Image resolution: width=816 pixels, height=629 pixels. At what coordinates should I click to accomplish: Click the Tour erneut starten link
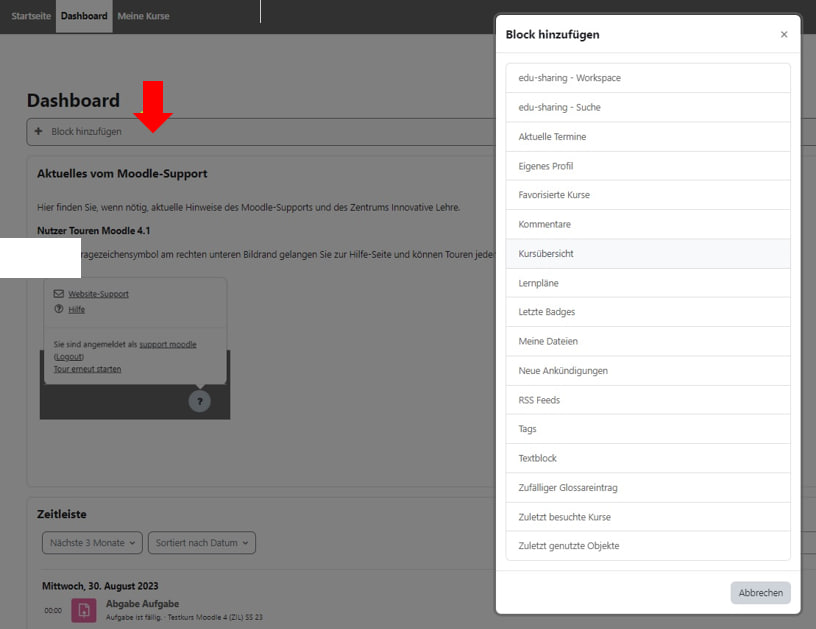click(x=87, y=369)
